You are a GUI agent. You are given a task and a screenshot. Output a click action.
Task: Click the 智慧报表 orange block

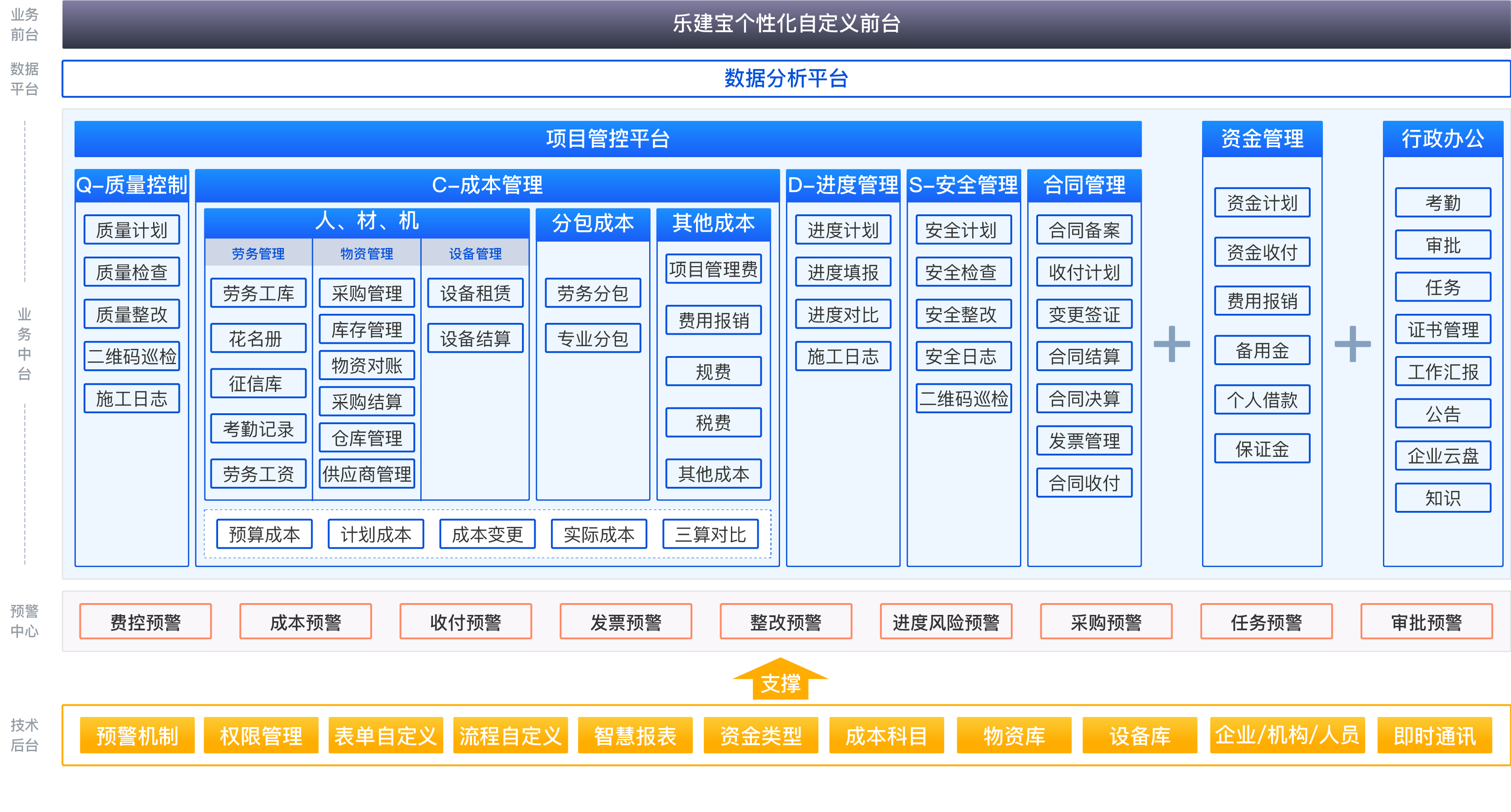coord(635,735)
